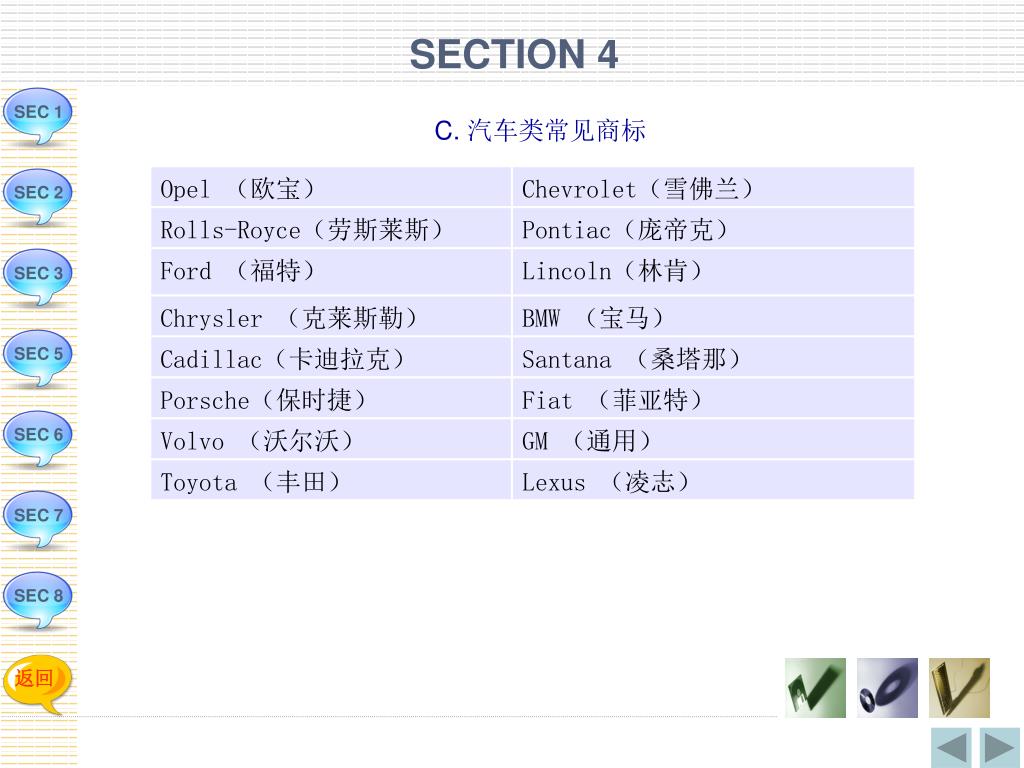Viewport: 1024px width, 768px height.
Task: Open the SEC 1 bubble button
Action: click(38, 115)
